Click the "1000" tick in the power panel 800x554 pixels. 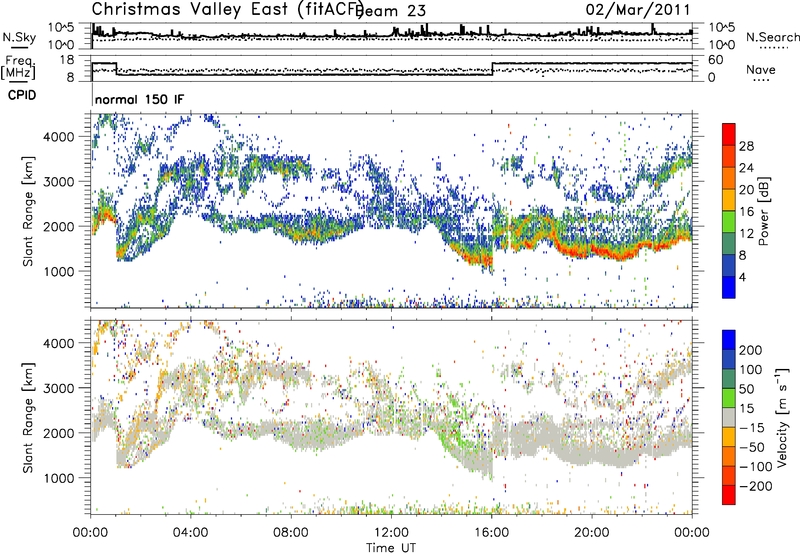pyautogui.click(x=59, y=271)
